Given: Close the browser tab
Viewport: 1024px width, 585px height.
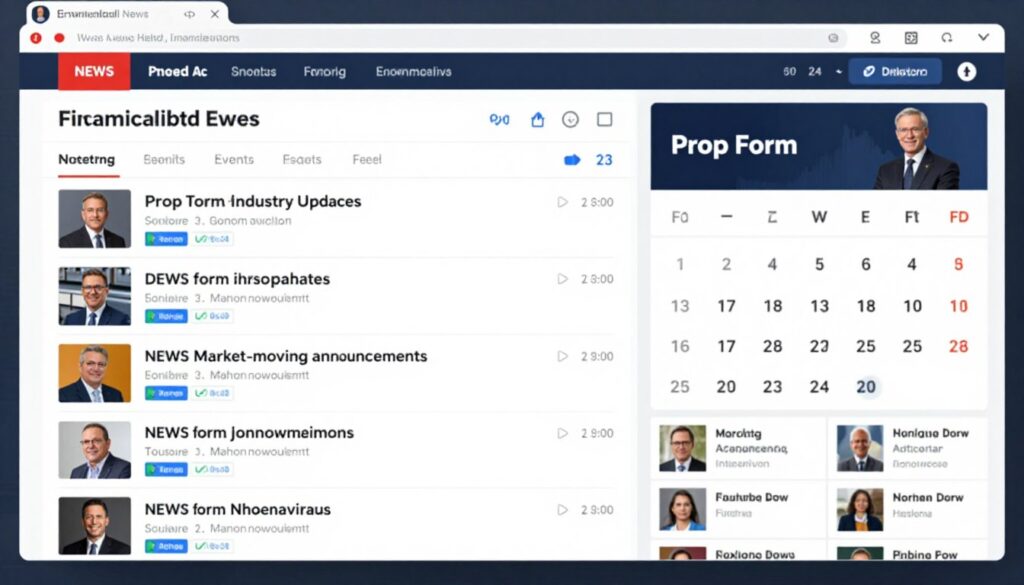Looking at the screenshot, I should point(214,14).
